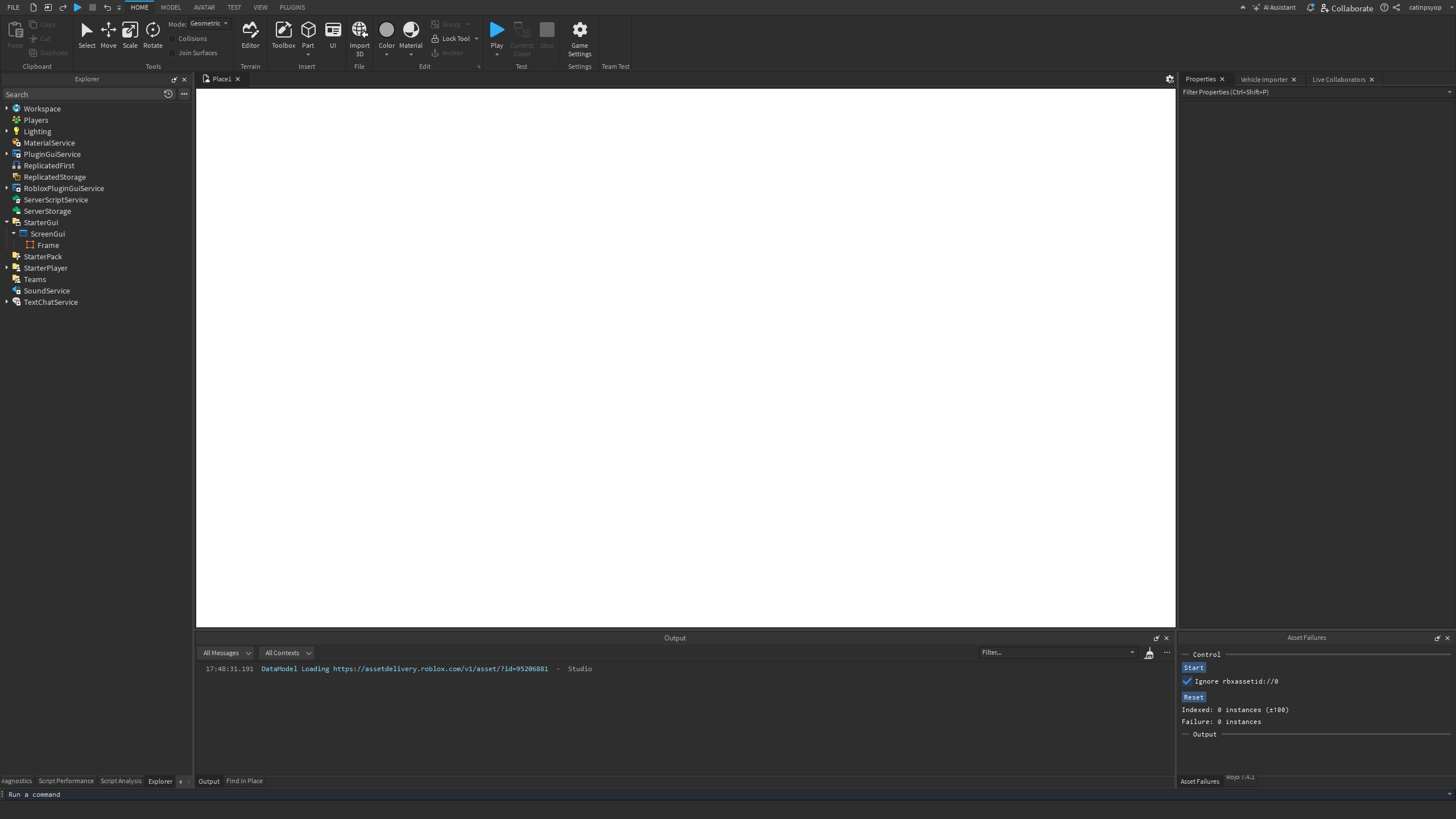Open the Vehicle Importer tab
This screenshot has width=1456, height=819.
1263,79
